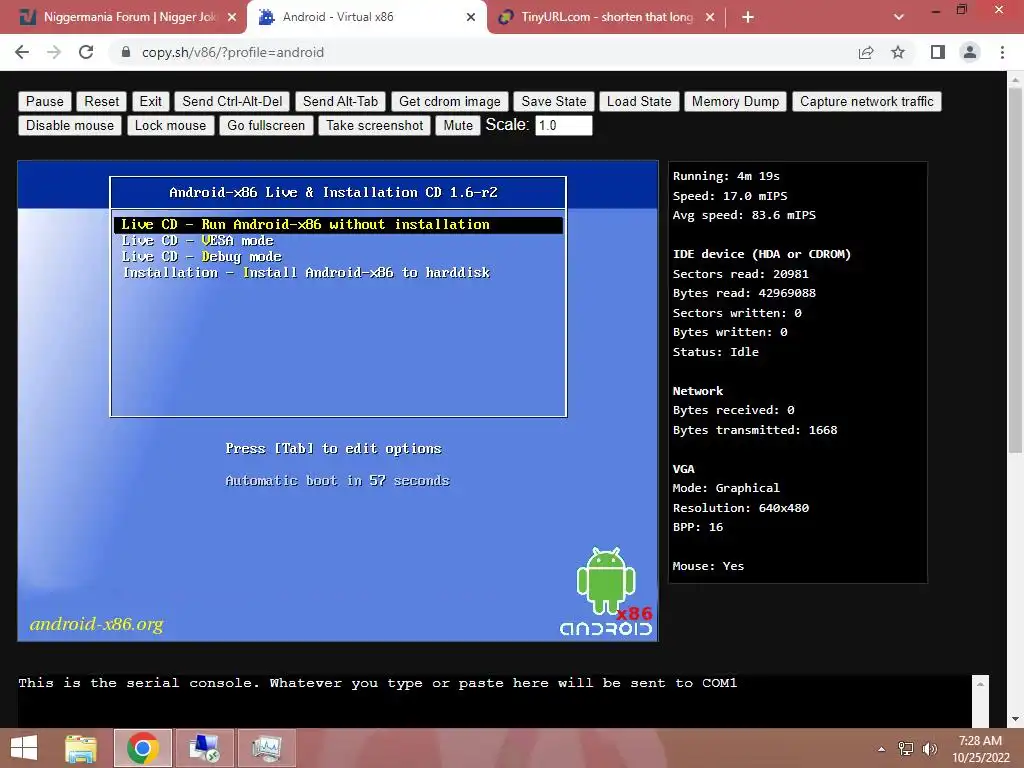
Task: Click serial console scrollbar up arrow
Action: click(980, 684)
